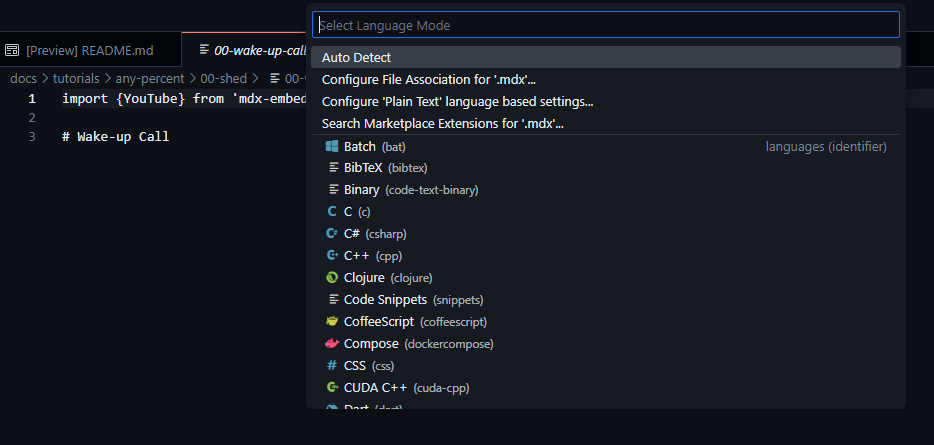Click the Clojure language icon

point(332,278)
